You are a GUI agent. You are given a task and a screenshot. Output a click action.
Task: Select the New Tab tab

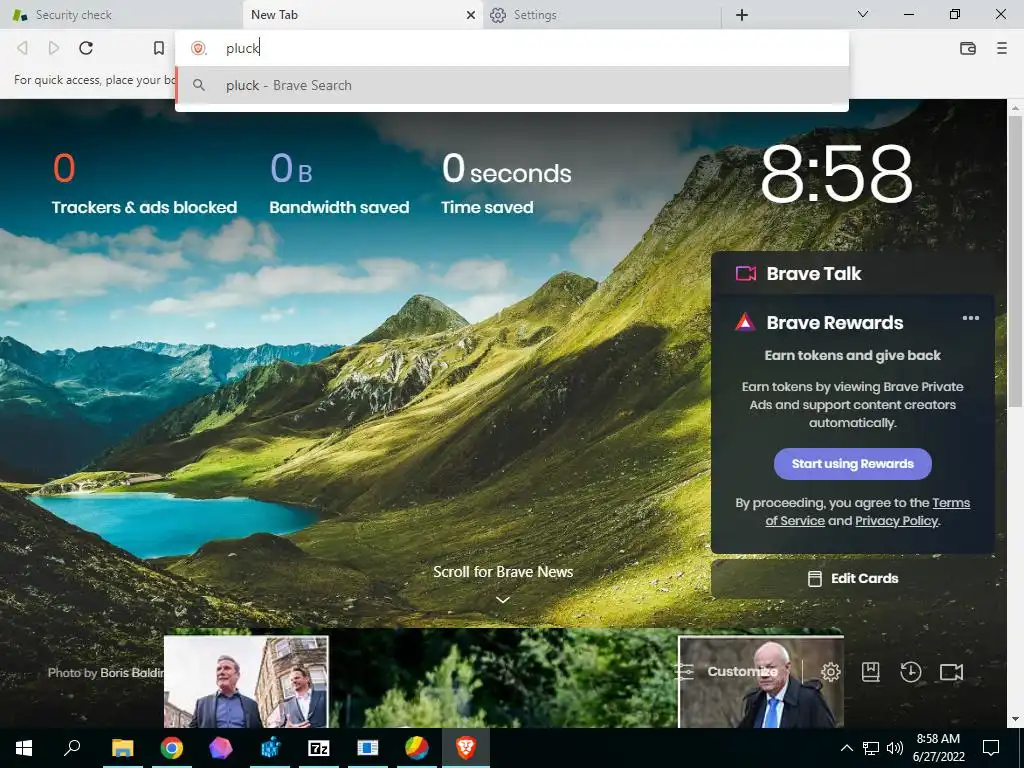click(x=363, y=15)
